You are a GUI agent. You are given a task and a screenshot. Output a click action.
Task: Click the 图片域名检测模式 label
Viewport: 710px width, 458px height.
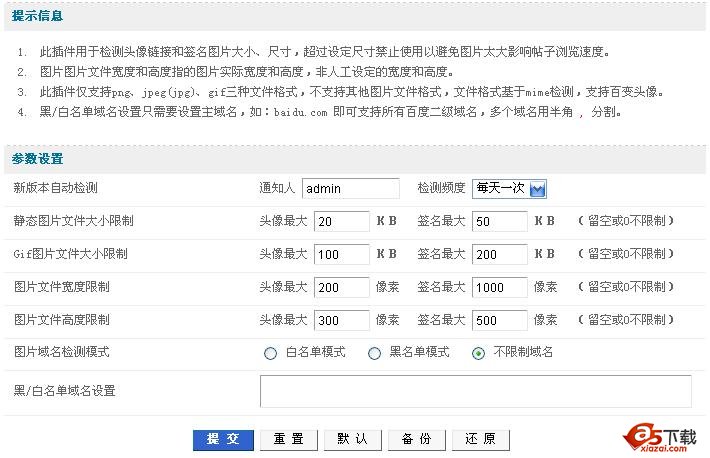click(62, 352)
